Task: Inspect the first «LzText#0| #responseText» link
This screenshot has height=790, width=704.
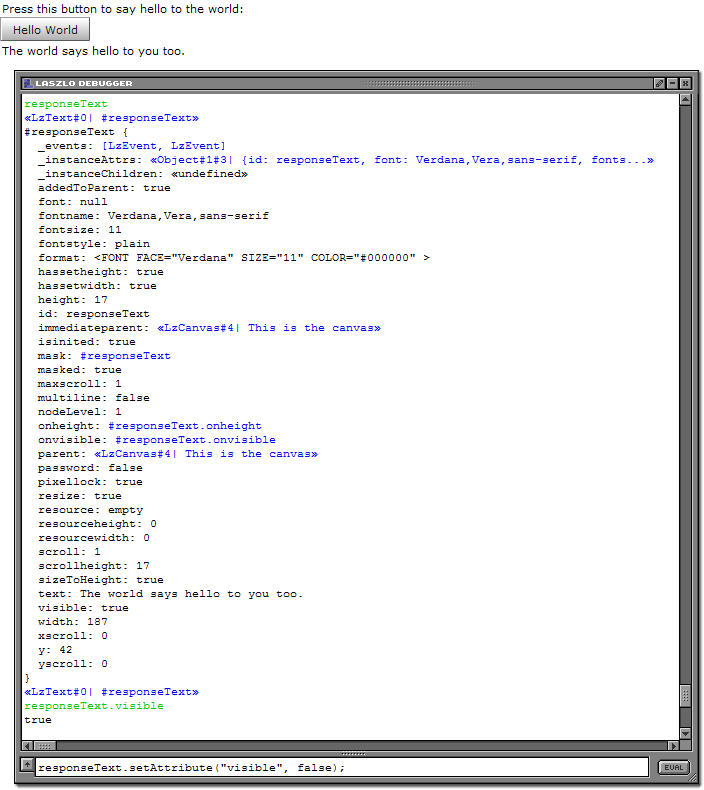Action: coord(111,118)
